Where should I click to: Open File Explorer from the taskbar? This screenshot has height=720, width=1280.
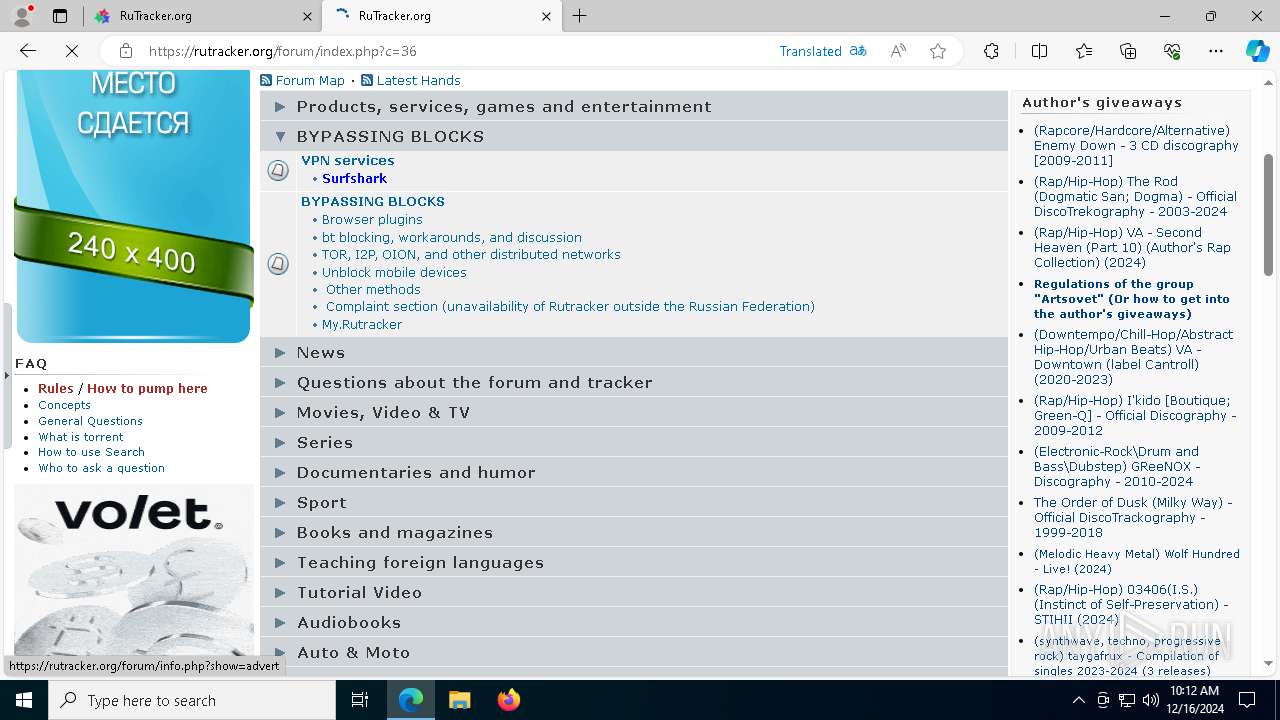click(x=459, y=700)
